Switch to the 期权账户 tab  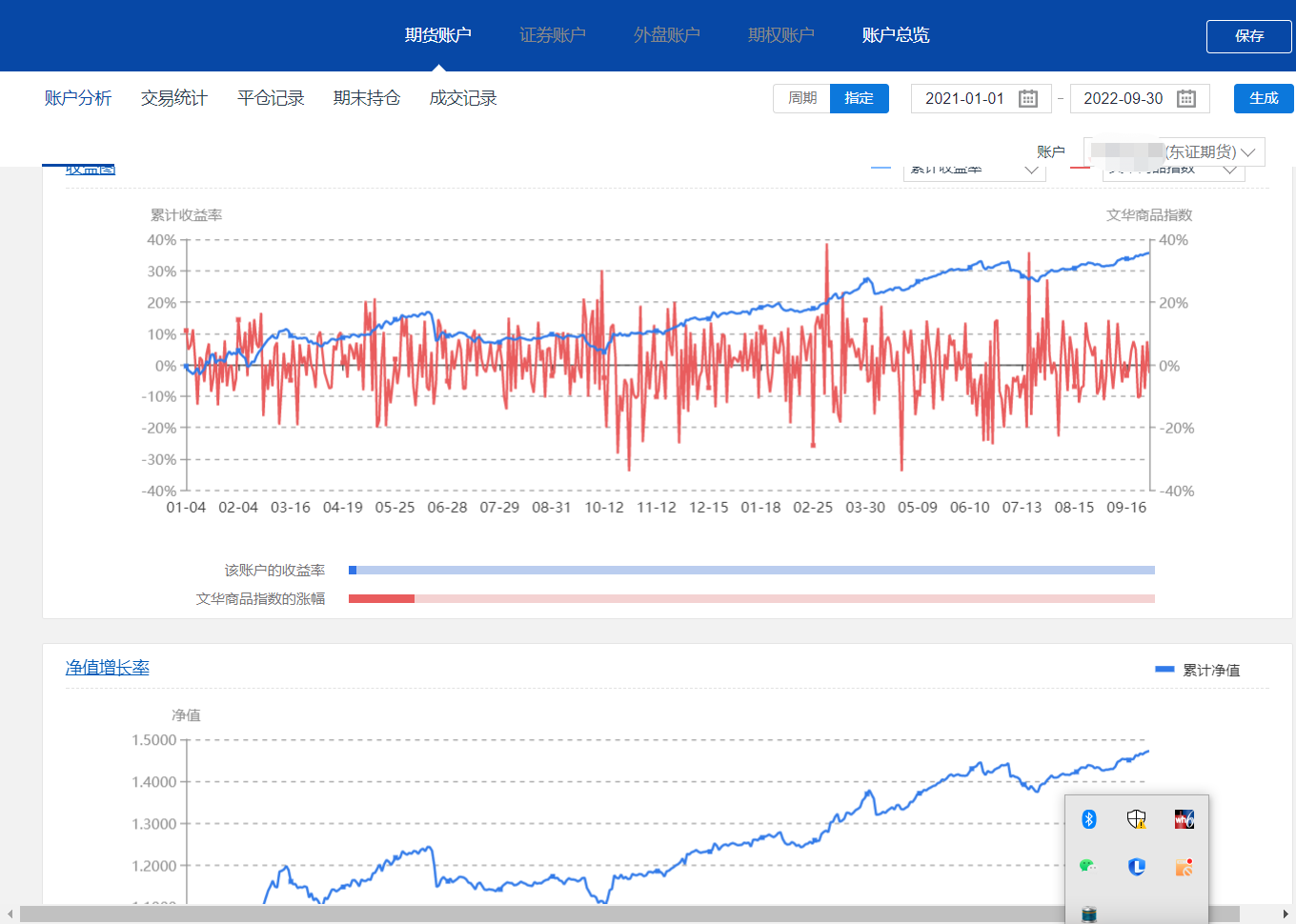(x=781, y=35)
